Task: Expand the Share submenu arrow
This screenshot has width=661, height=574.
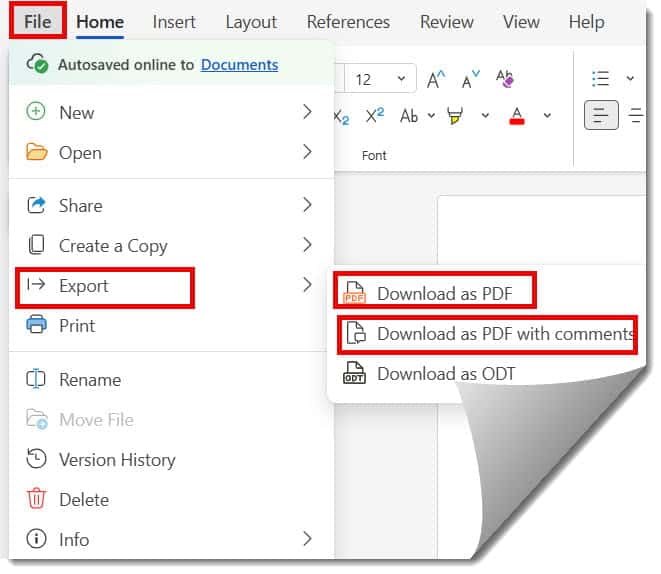Action: click(307, 205)
